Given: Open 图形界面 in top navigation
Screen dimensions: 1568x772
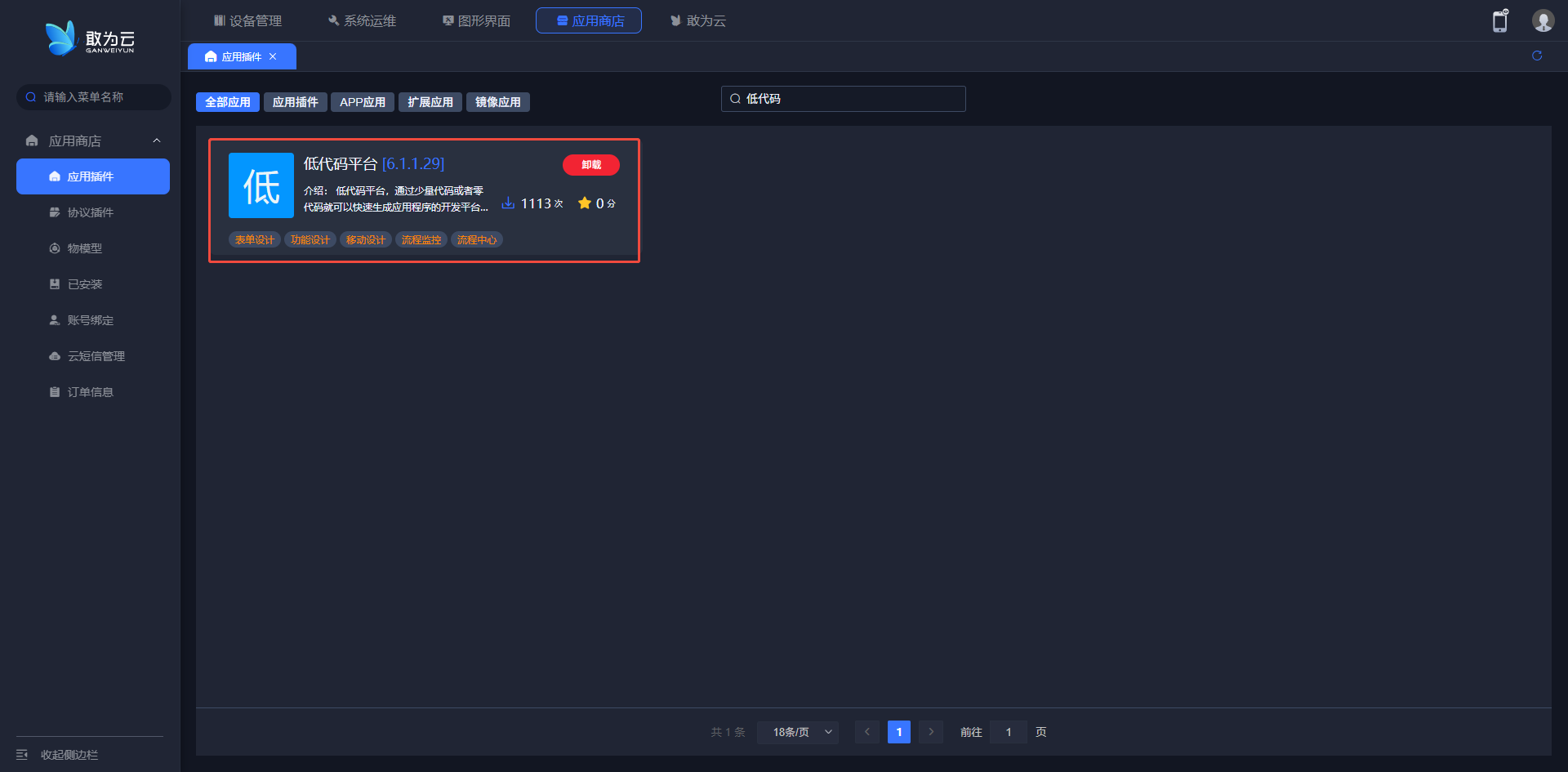Looking at the screenshot, I should (x=476, y=20).
